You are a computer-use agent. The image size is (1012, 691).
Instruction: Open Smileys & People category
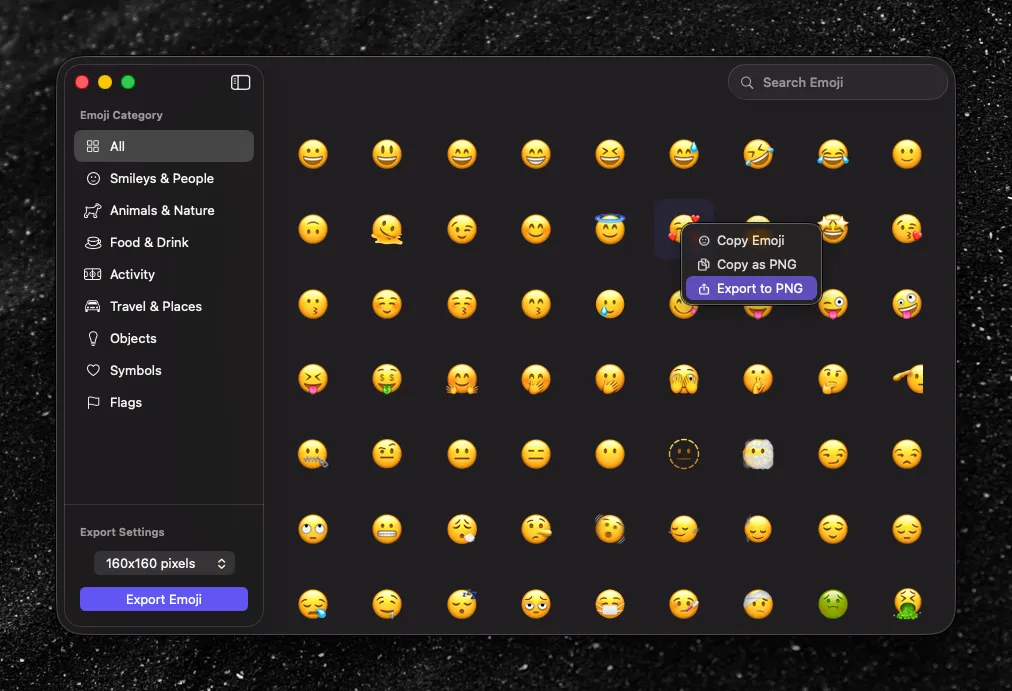pos(164,178)
